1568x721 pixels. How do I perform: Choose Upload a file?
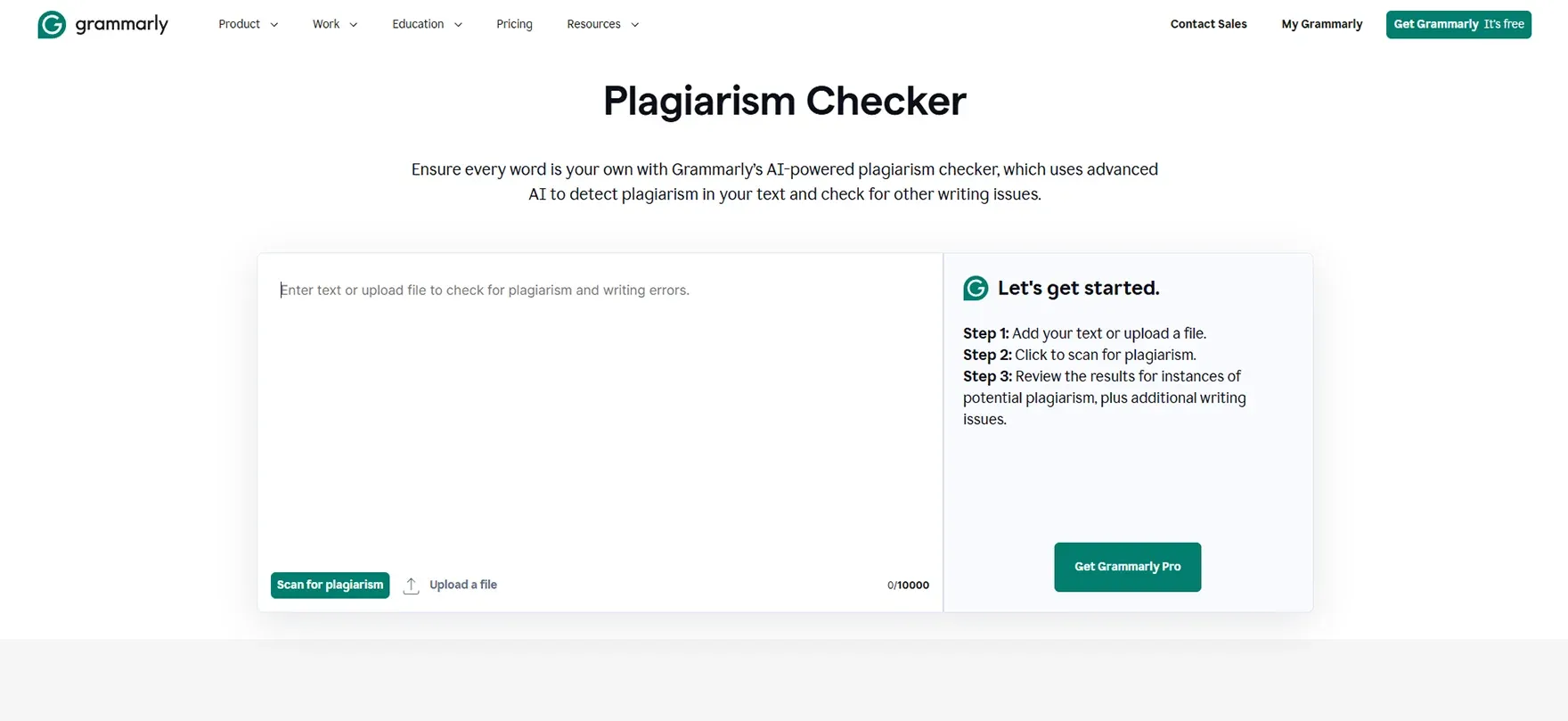coord(463,585)
